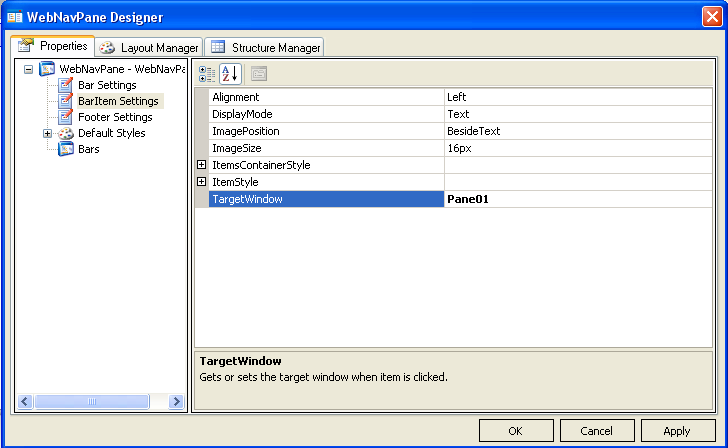Click the tree horizontal scrollbar right arrow
The image size is (728, 448).
click(x=177, y=402)
